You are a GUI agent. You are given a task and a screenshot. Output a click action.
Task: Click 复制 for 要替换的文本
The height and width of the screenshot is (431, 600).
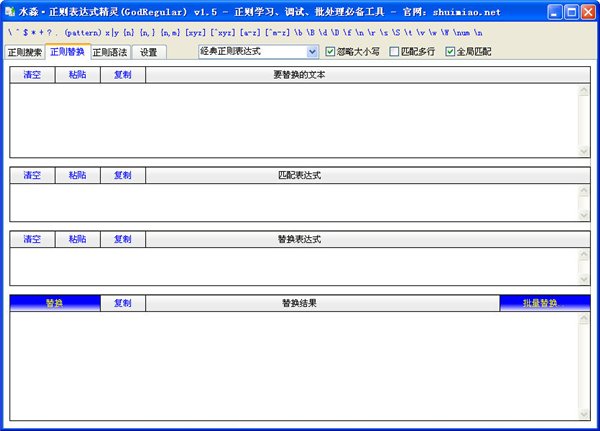pos(123,75)
